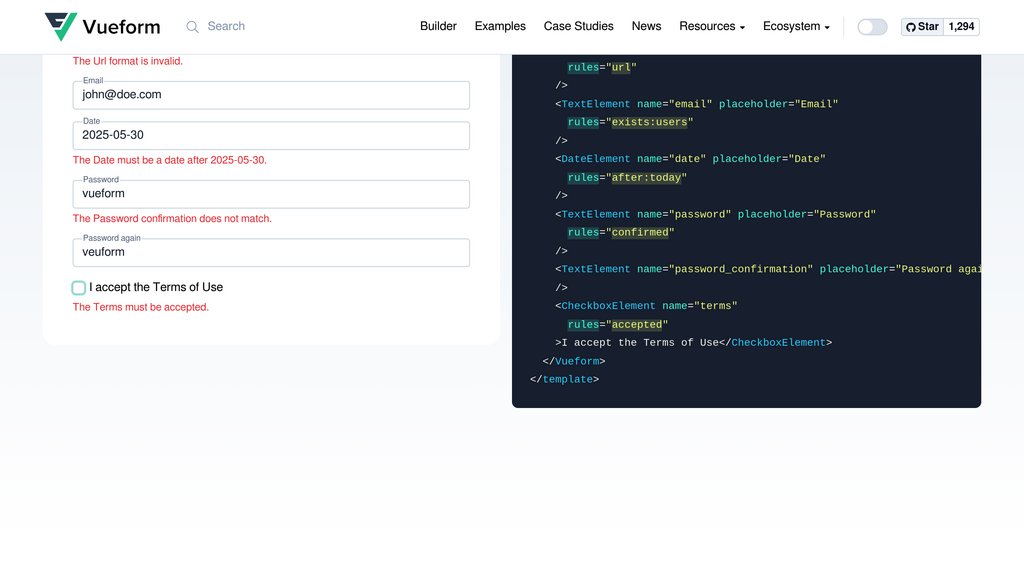Click the Date field showing 2025-05-30

[x=270, y=134]
